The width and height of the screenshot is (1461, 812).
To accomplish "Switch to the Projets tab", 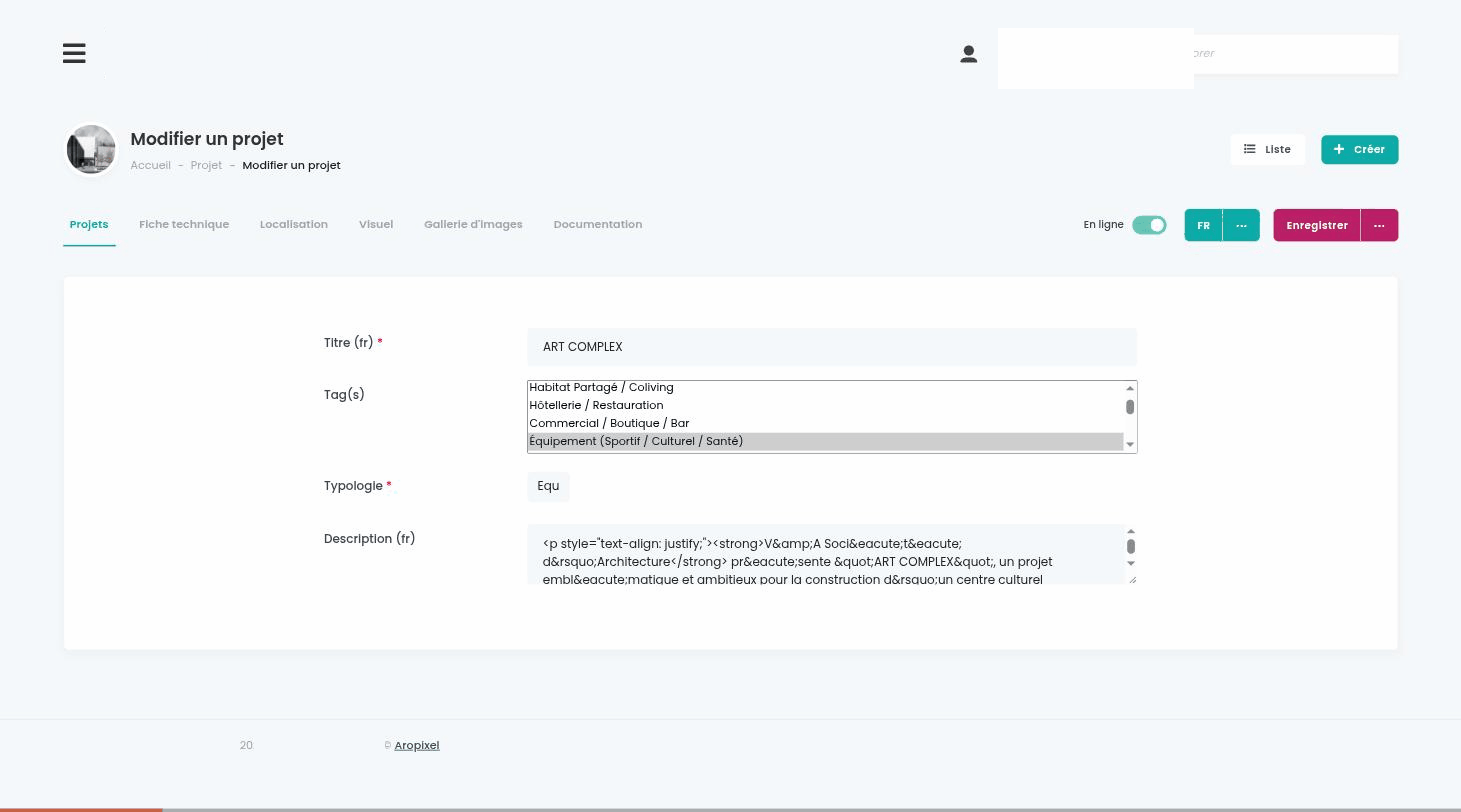I will click(89, 224).
